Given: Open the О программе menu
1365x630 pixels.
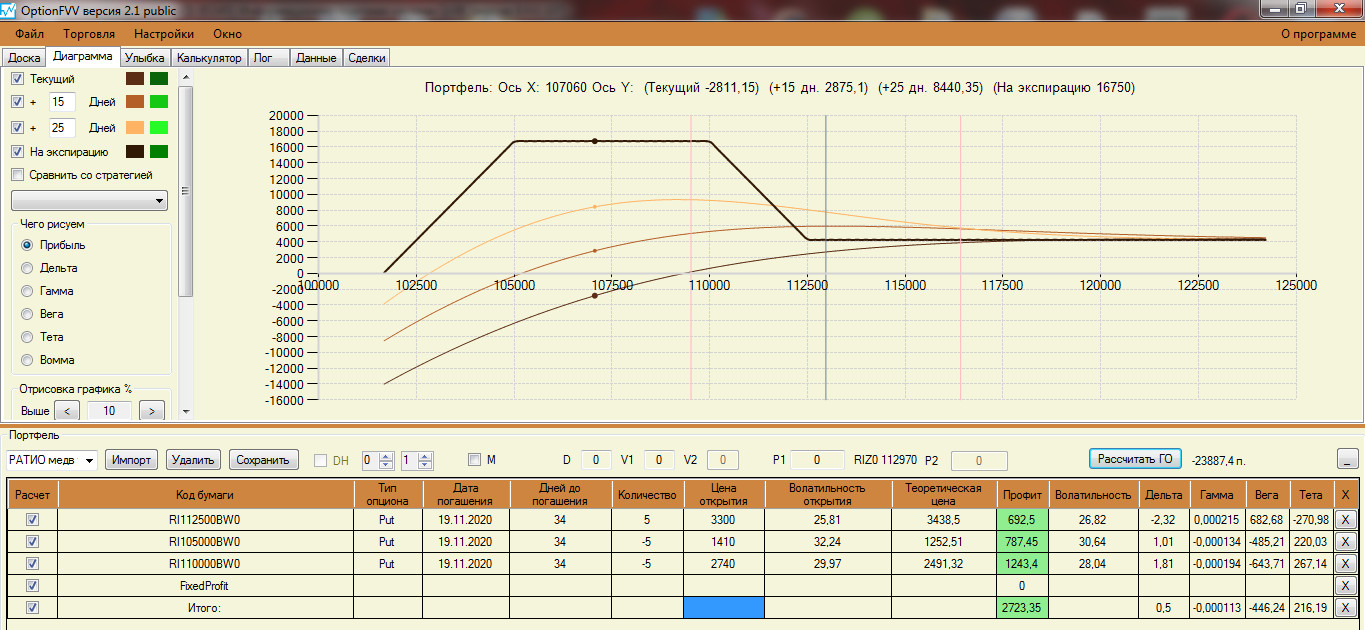Looking at the screenshot, I should tap(1318, 34).
